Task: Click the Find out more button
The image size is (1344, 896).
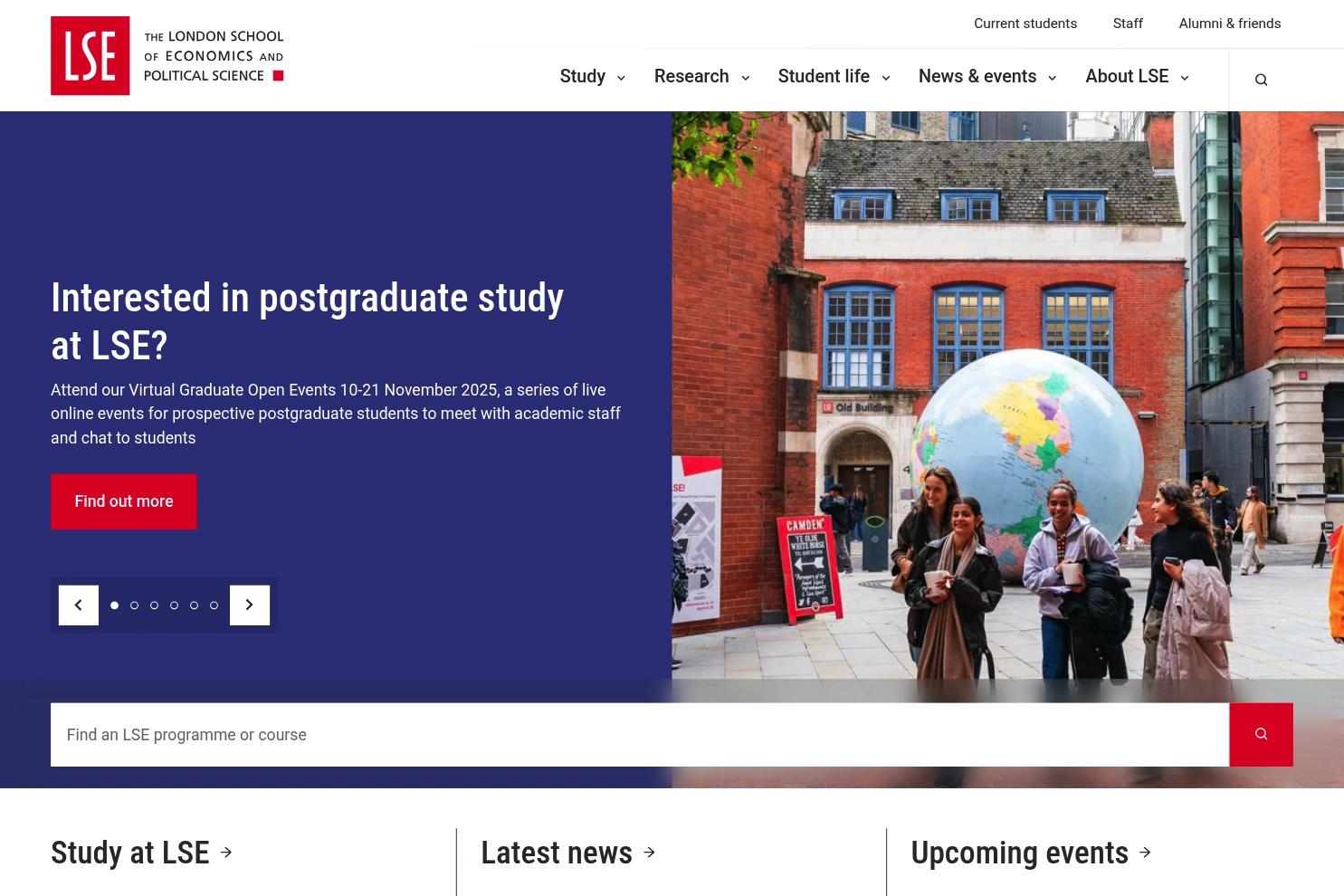Action: click(124, 501)
